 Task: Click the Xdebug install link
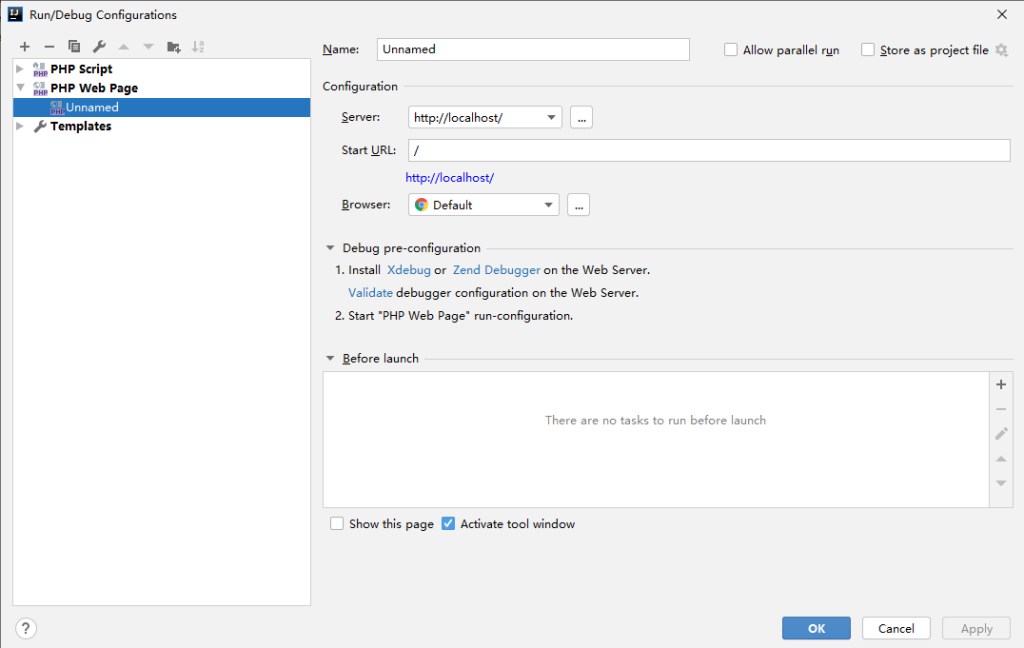[408, 270]
